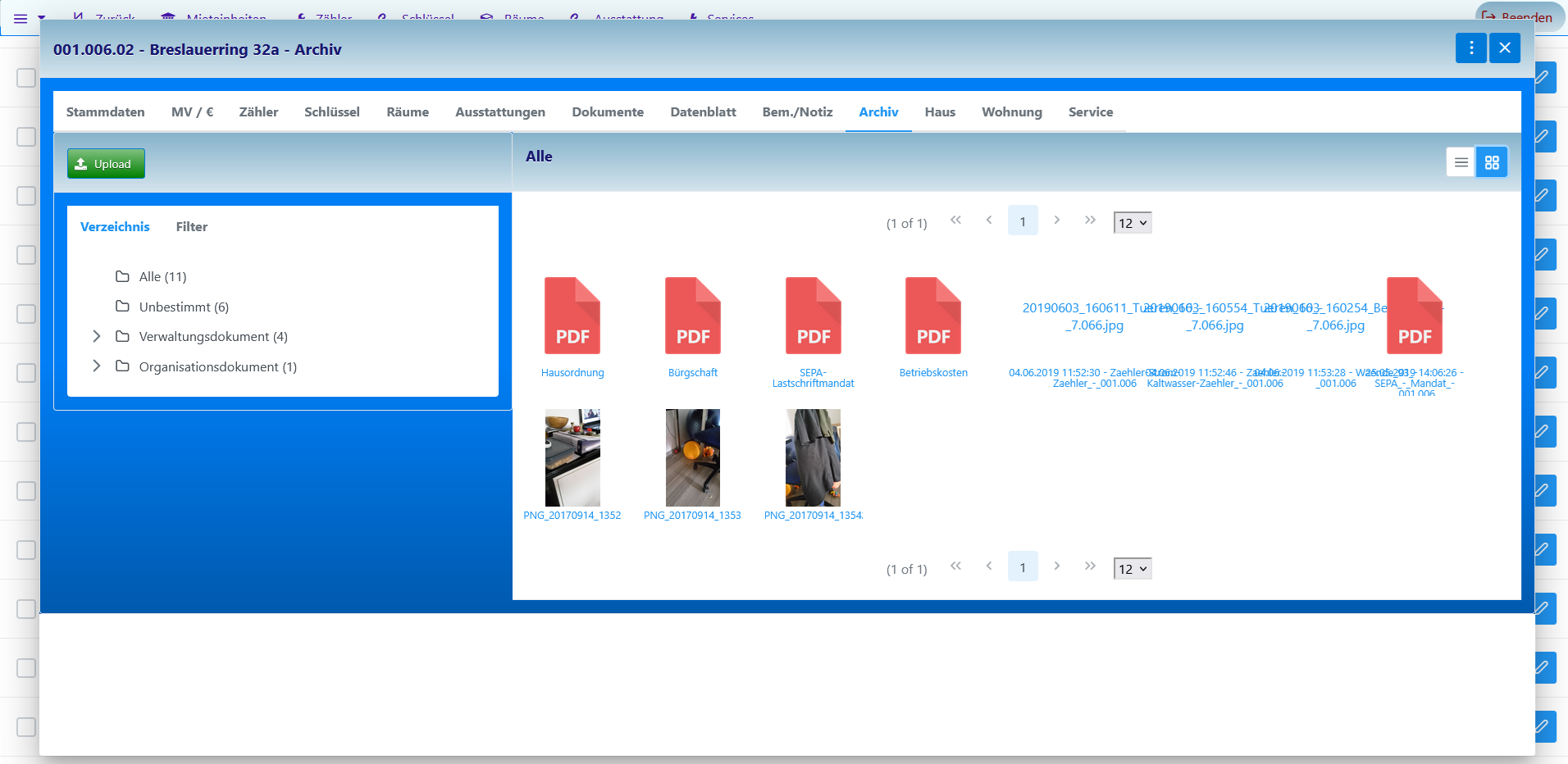Go to previous page in bottom paginator
The image size is (1568, 764).
pyautogui.click(x=989, y=566)
